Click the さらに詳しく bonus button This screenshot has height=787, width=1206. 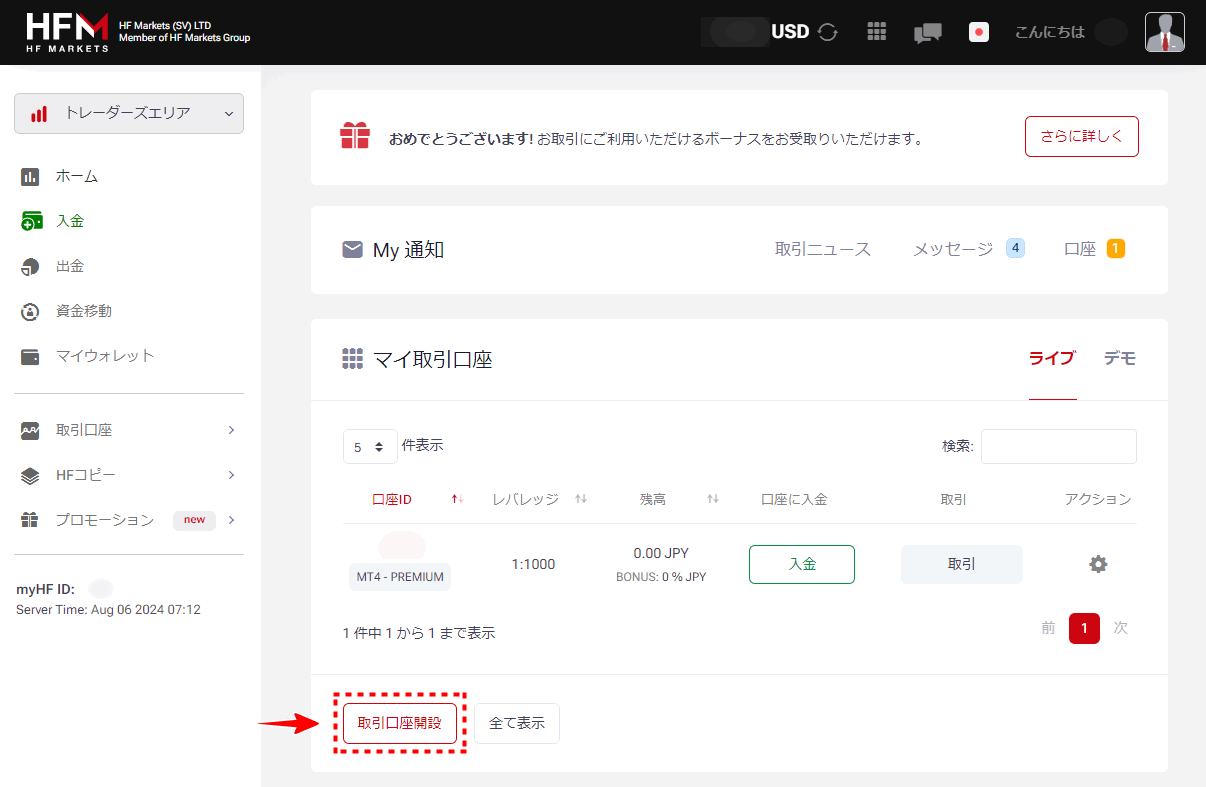click(1082, 137)
